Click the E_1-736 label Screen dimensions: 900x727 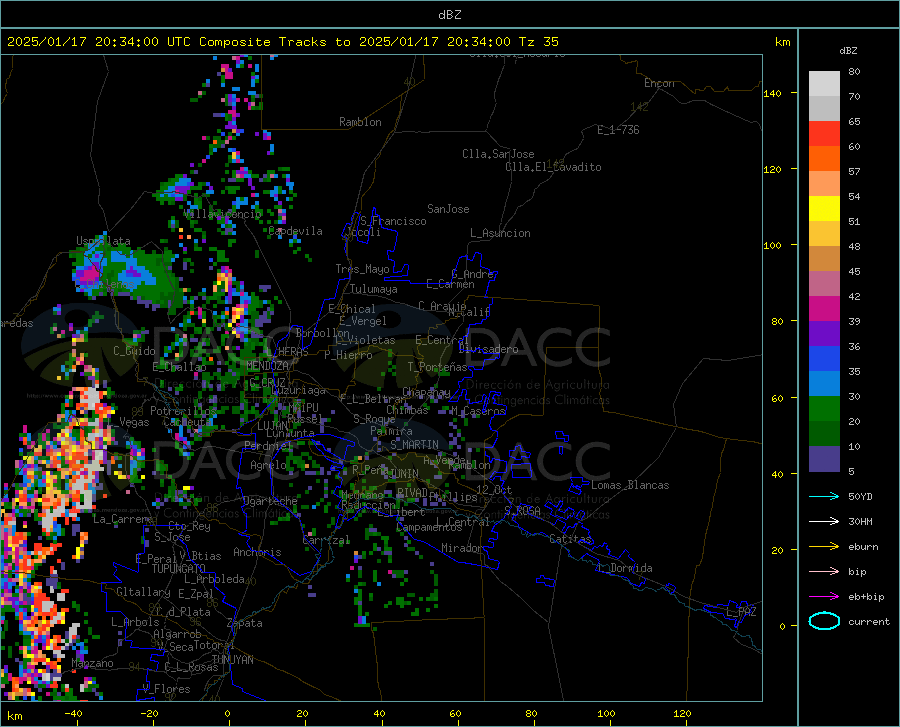(x=618, y=130)
